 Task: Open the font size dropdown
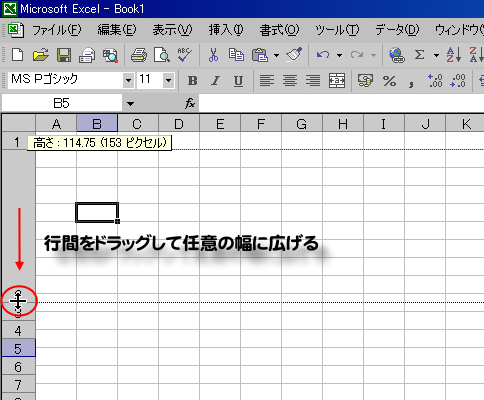(168, 80)
